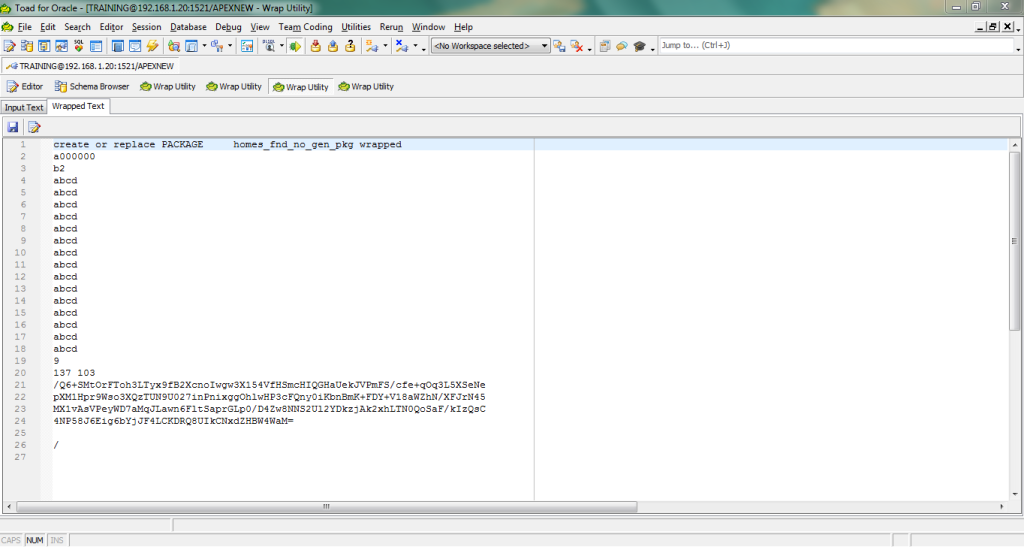Click the horizontal scrollbar left arrow
1024x547 pixels.
pyautogui.click(x=8, y=507)
